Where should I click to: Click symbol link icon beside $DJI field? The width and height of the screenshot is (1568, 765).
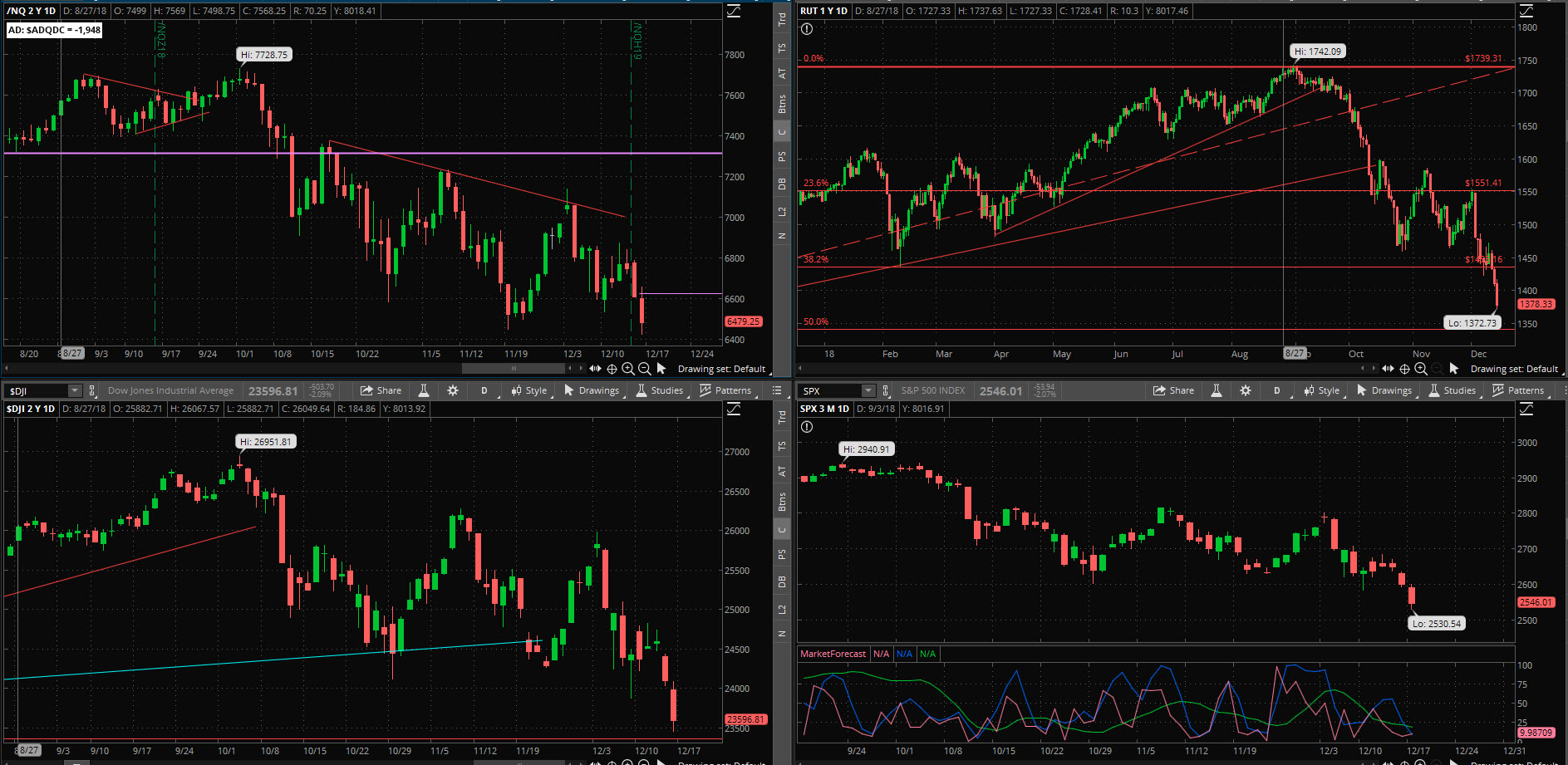coord(92,390)
